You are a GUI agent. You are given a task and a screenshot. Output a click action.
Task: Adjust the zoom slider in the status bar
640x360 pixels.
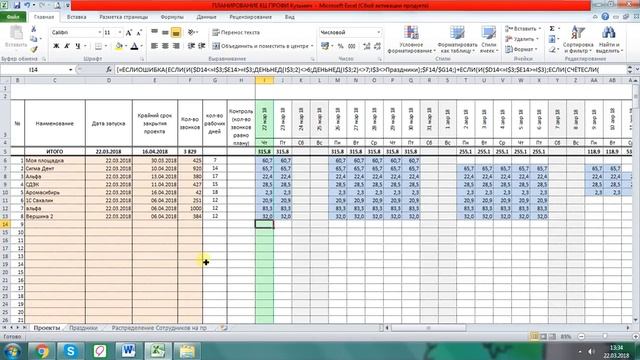[604, 336]
